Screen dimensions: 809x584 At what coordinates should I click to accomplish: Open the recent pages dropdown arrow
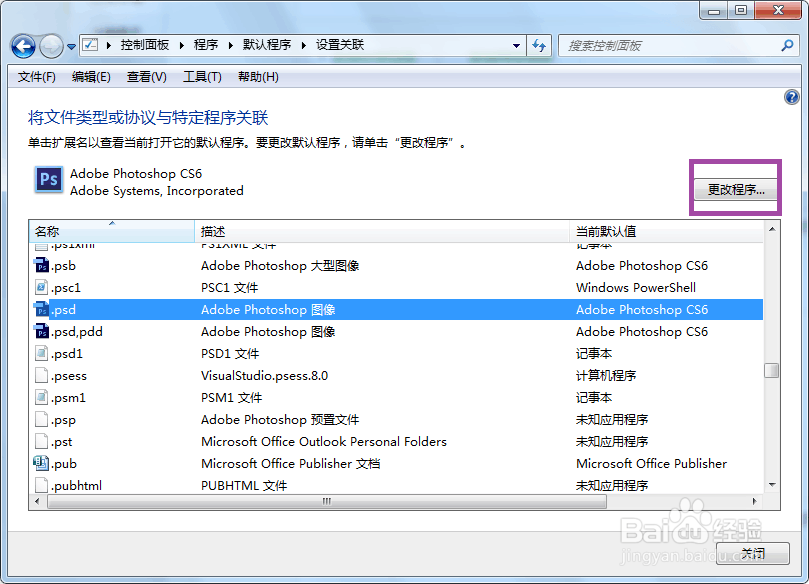(x=72, y=47)
